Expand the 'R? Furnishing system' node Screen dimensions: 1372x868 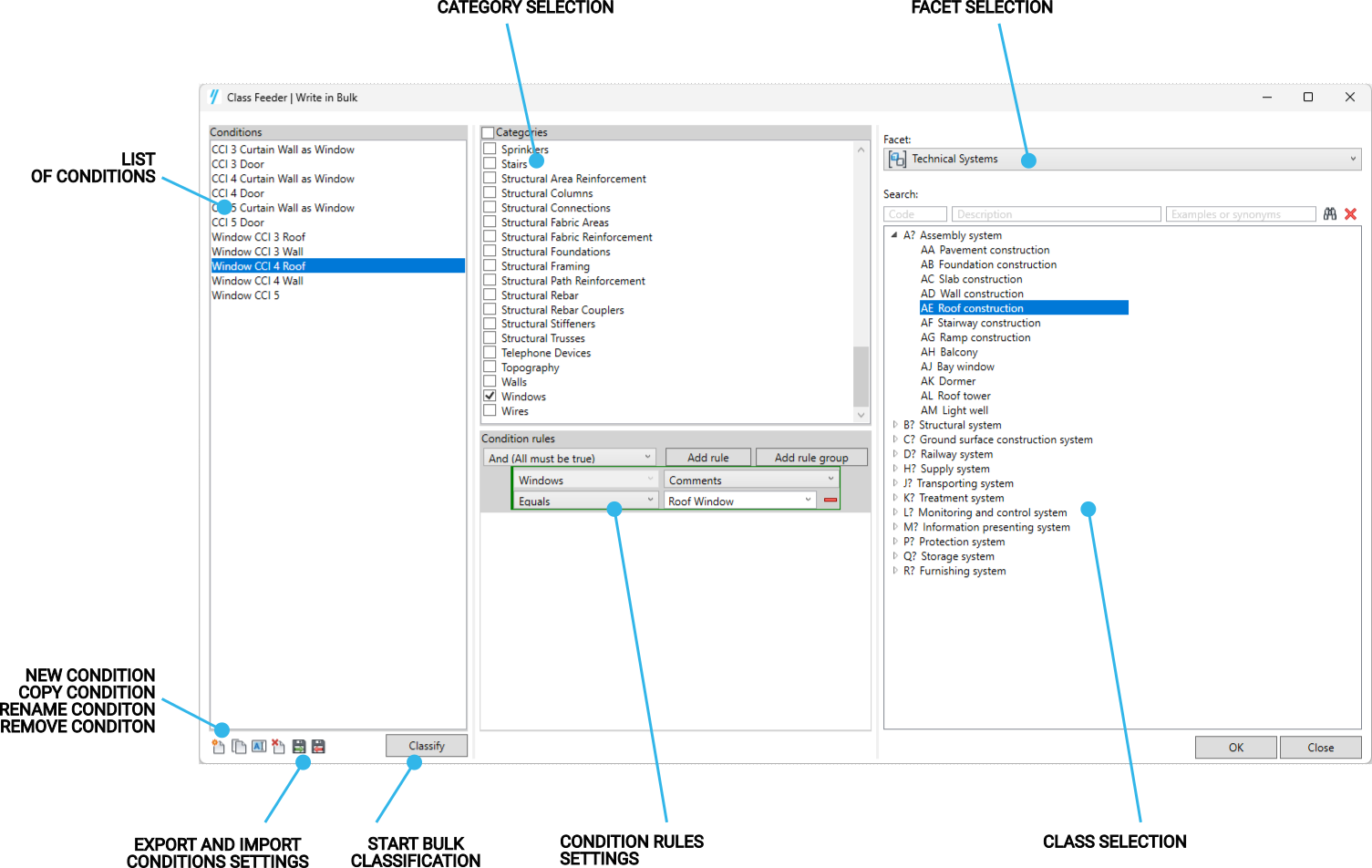coord(894,571)
